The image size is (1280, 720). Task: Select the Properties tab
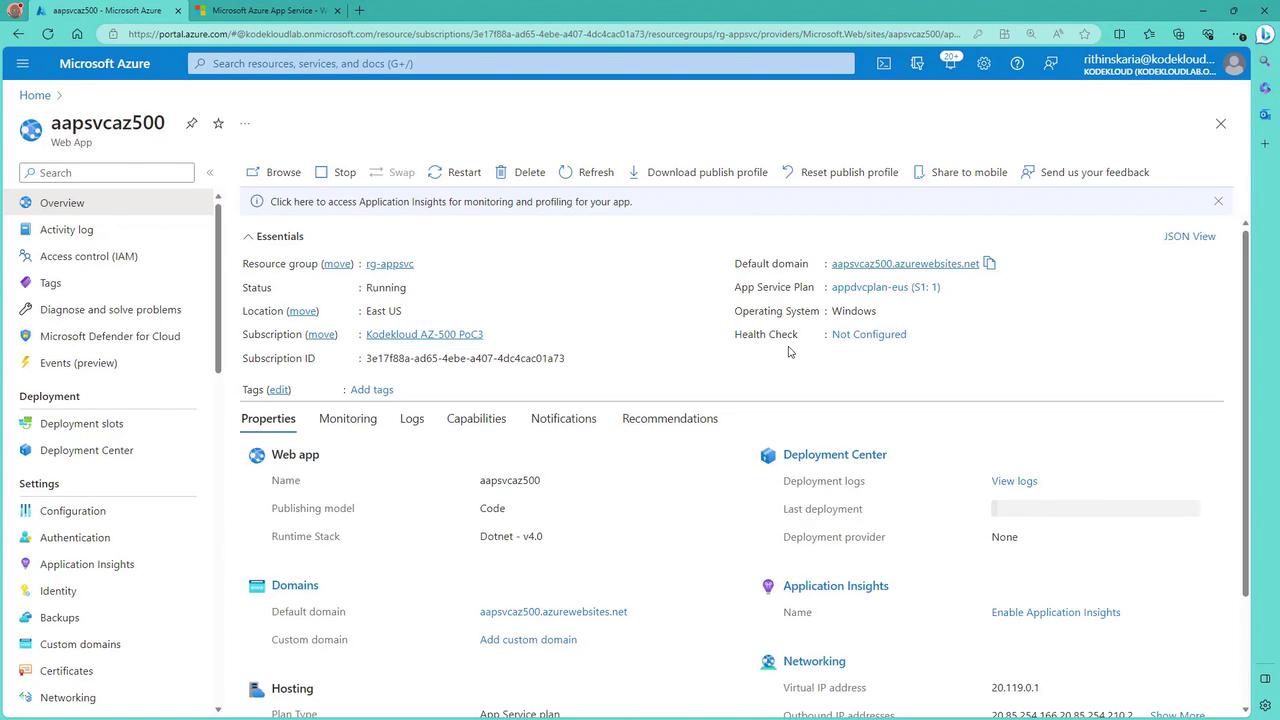(x=268, y=418)
